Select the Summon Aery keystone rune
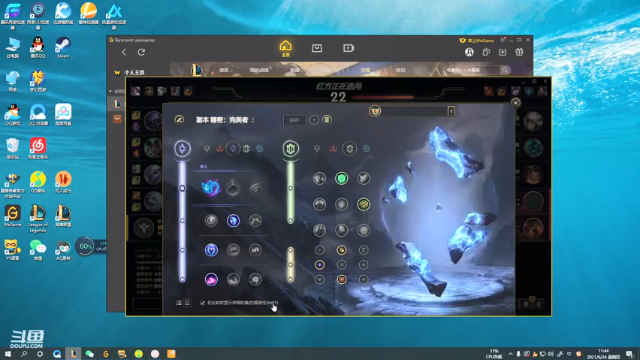 pos(211,187)
